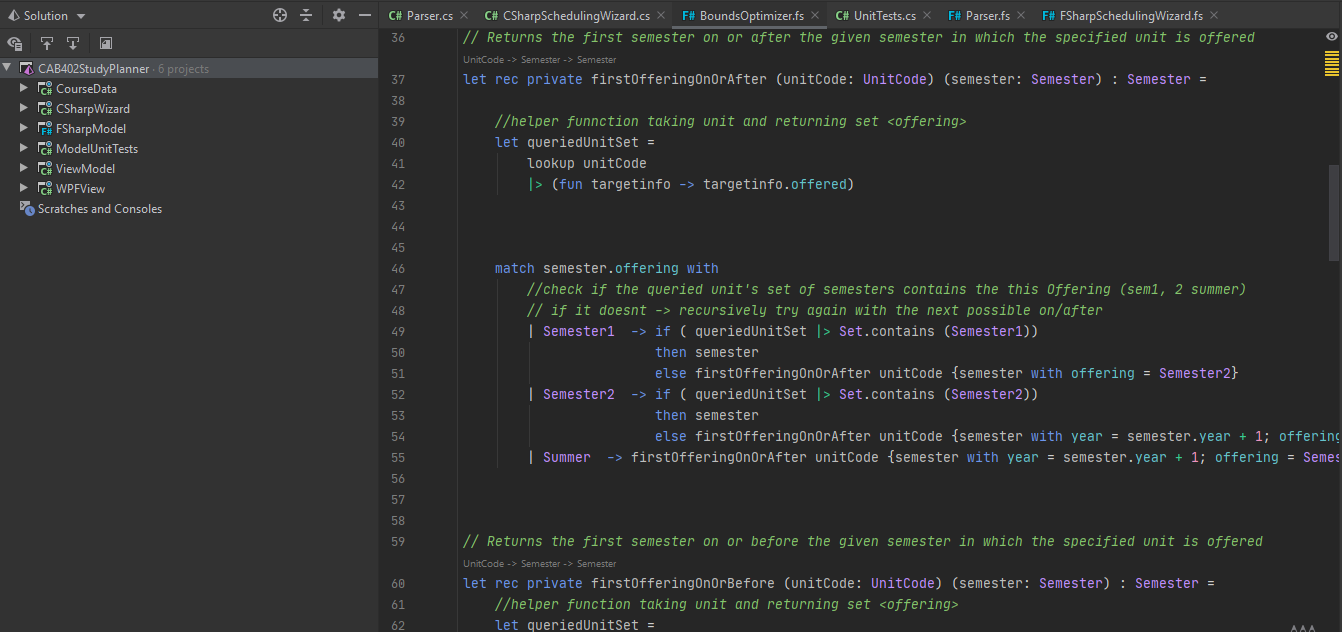
Task: Click the Collapse All arrow icon
Action: pos(45,44)
